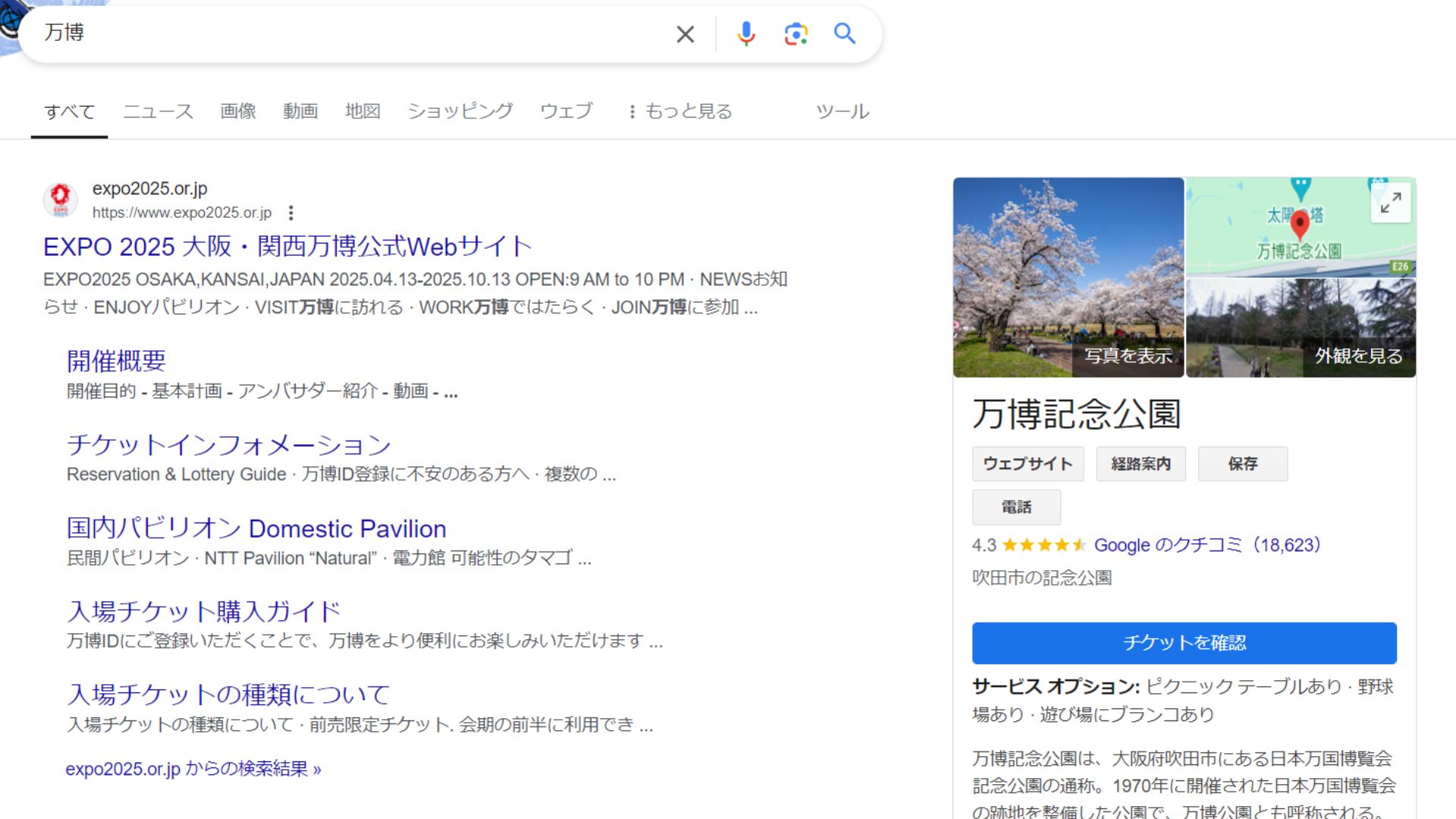
Task: Click in the search field containing 万博
Action: (349, 33)
